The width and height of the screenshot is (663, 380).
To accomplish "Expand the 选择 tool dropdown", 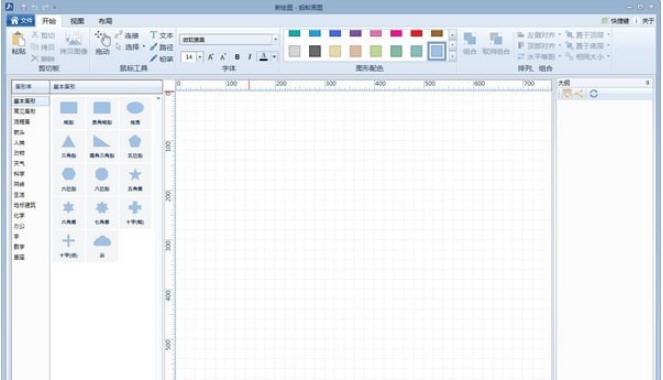I will 143,47.
